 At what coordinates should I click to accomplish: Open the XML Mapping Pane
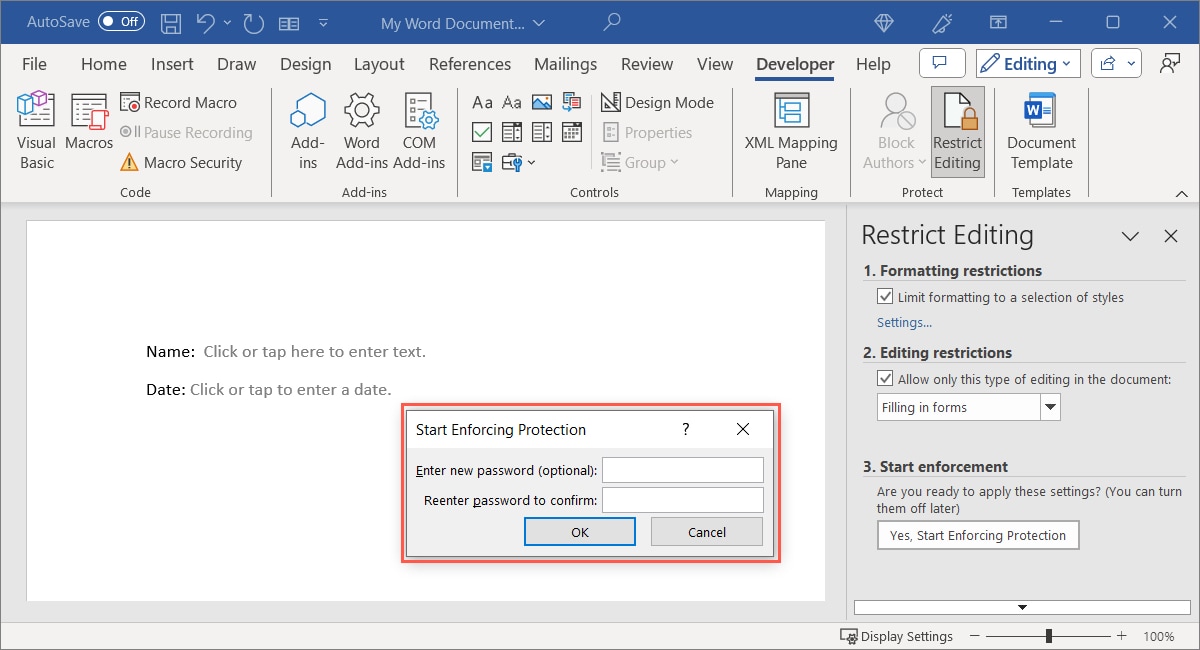791,130
